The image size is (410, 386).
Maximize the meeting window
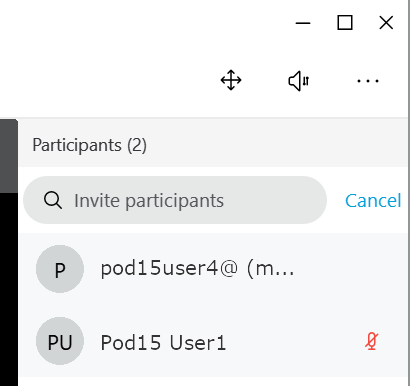click(345, 23)
